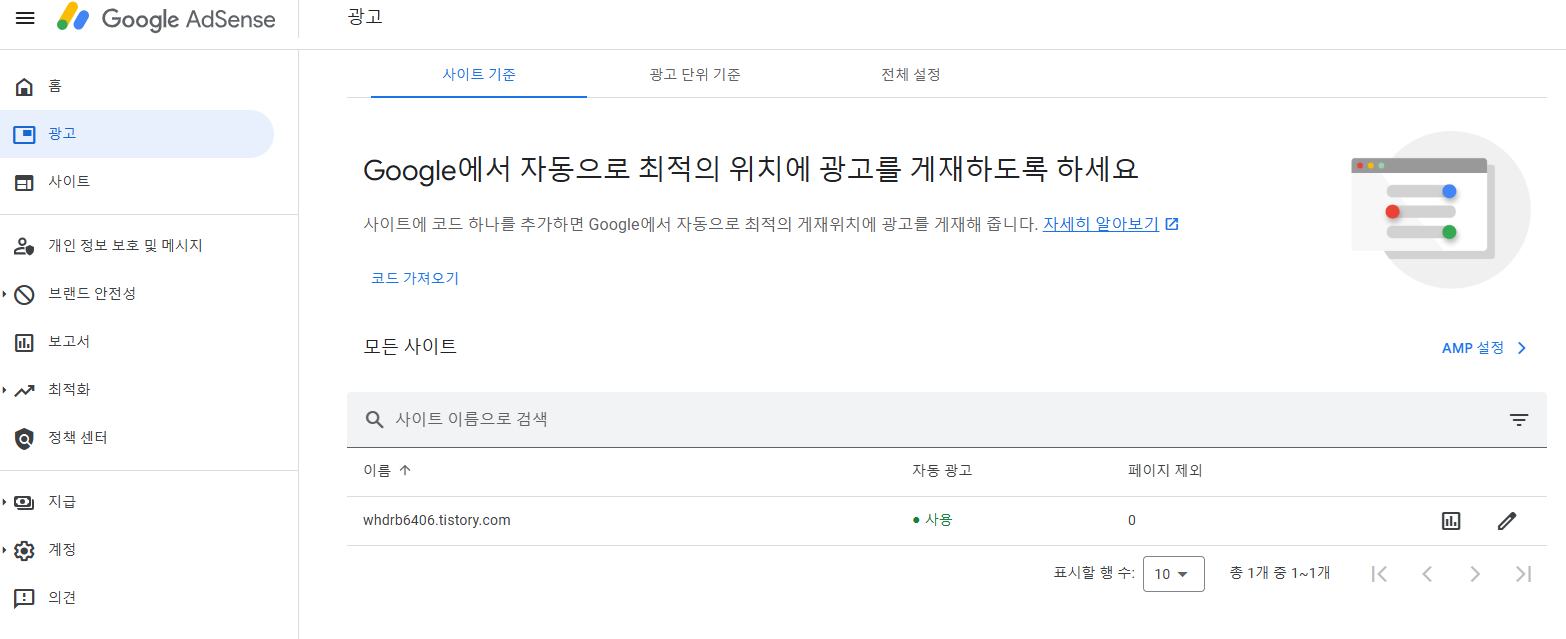1566x639 pixels.
Task: Sort by the 이름 column arrow
Action: [x=405, y=471]
